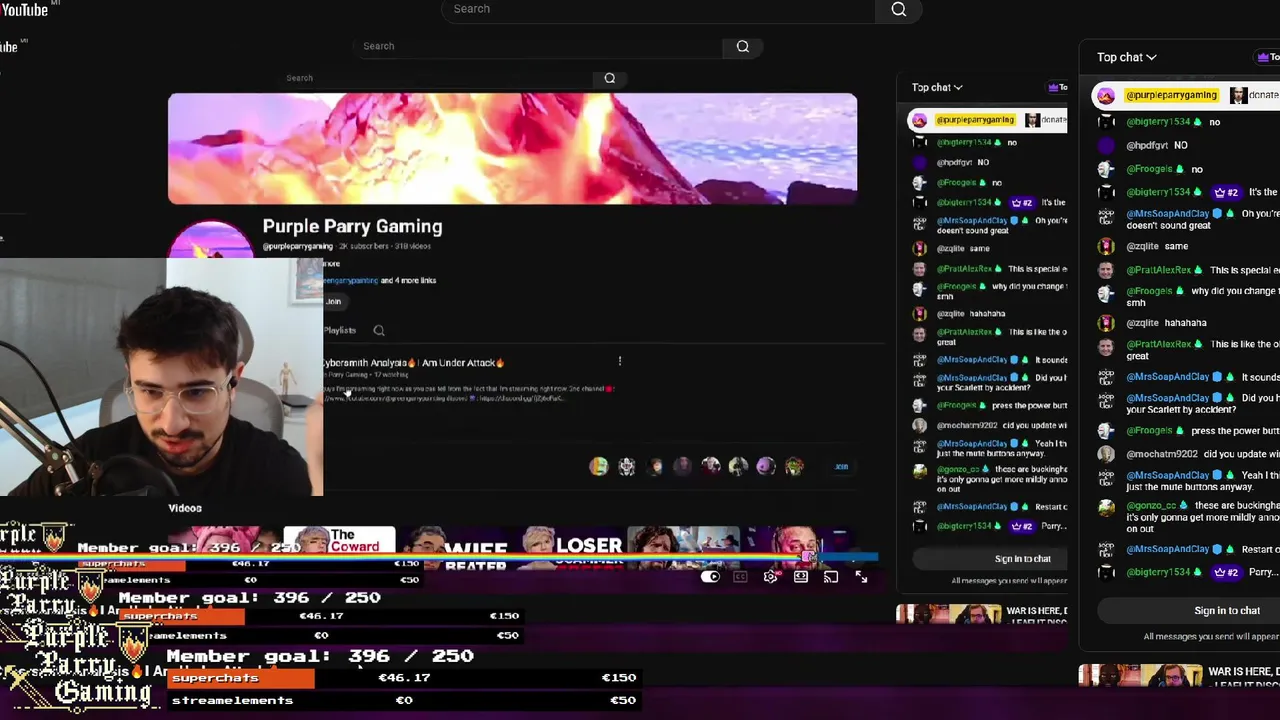This screenshot has height=720, width=1280.
Task: Open Cybersmith Analysis livestream title link
Action: pos(414,363)
